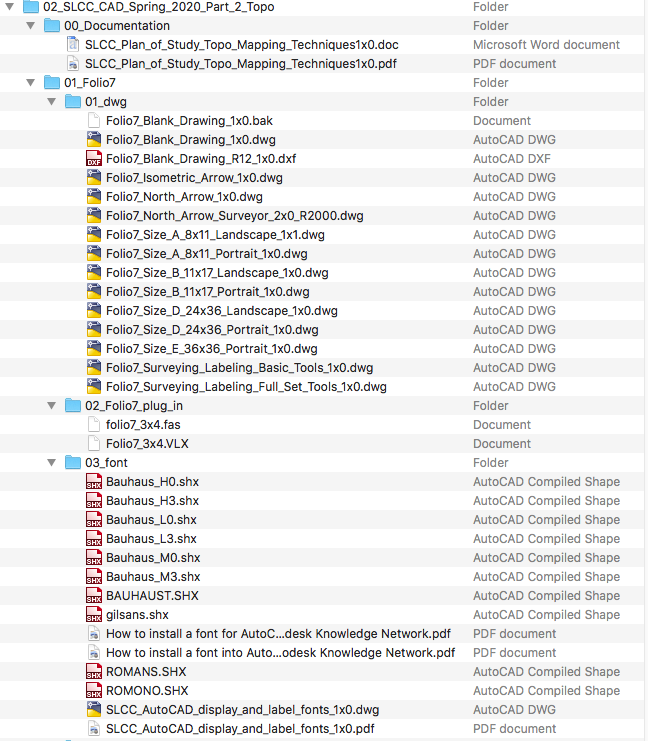The width and height of the screenshot is (648, 741).
Task: Click the DWG icon of Folio7_Isometric_Arrow_1x0.dwg
Action: [94, 178]
